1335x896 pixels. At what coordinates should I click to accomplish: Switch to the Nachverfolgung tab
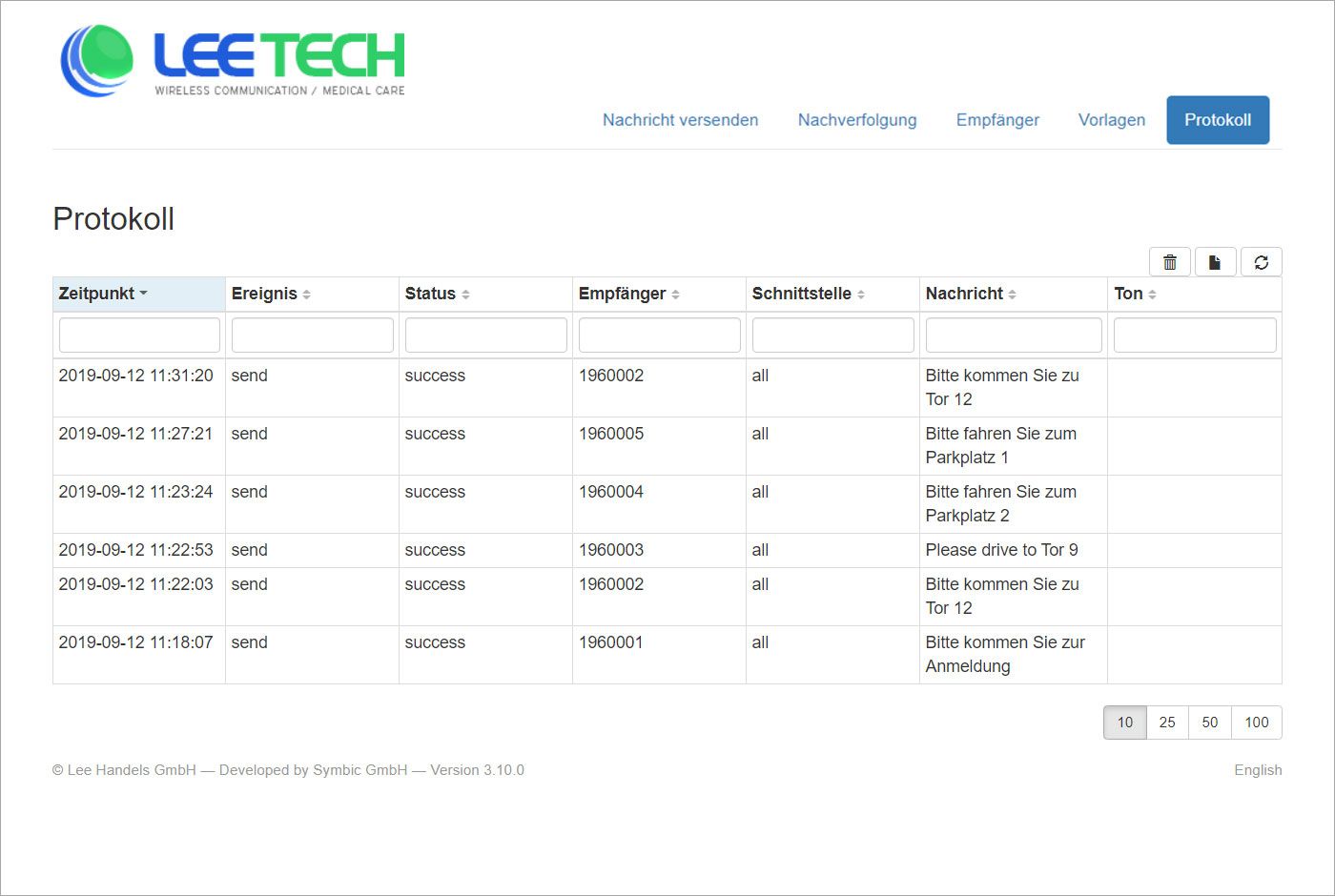click(856, 120)
